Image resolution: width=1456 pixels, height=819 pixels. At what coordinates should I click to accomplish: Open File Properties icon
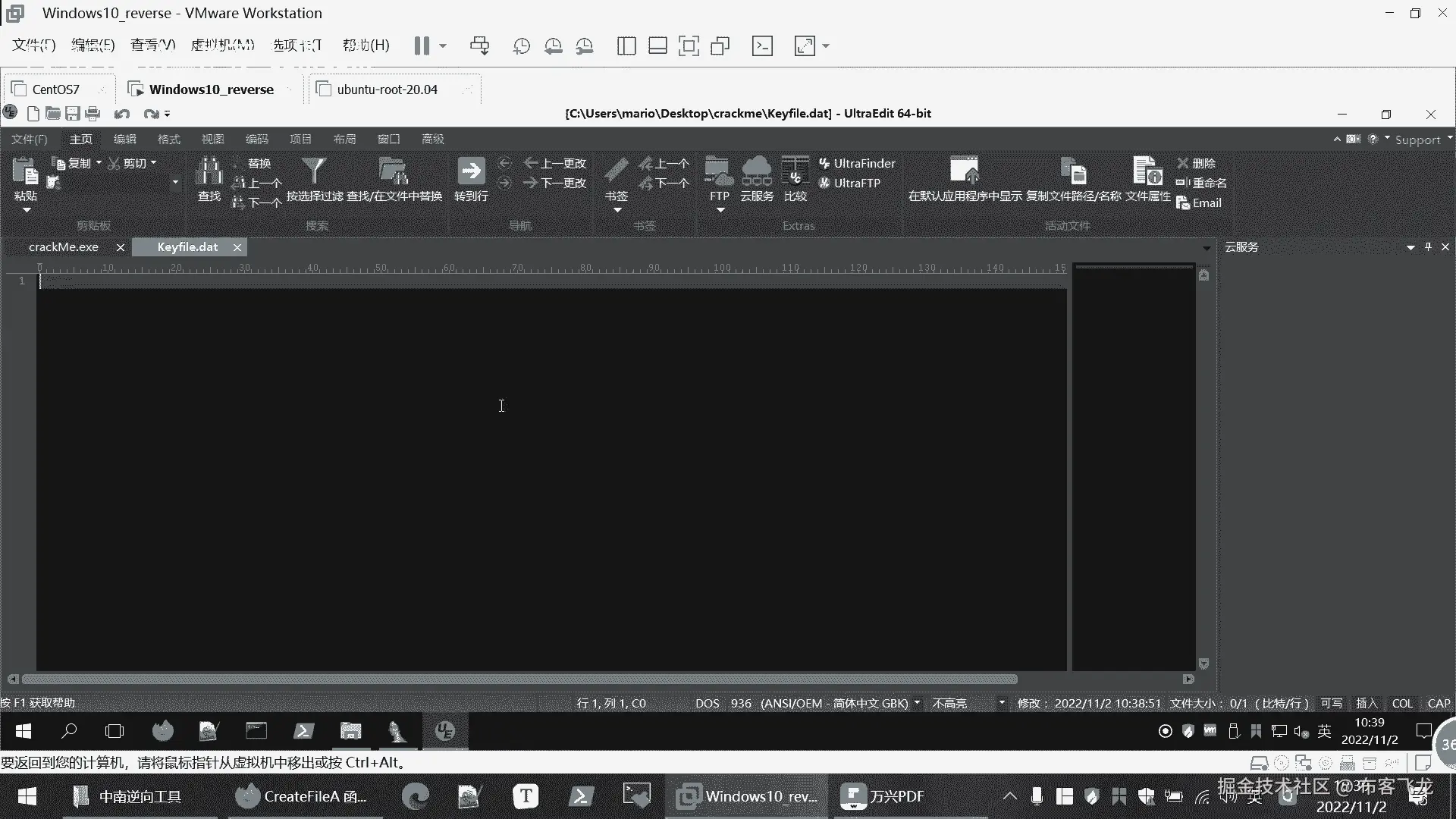pyautogui.click(x=1147, y=172)
